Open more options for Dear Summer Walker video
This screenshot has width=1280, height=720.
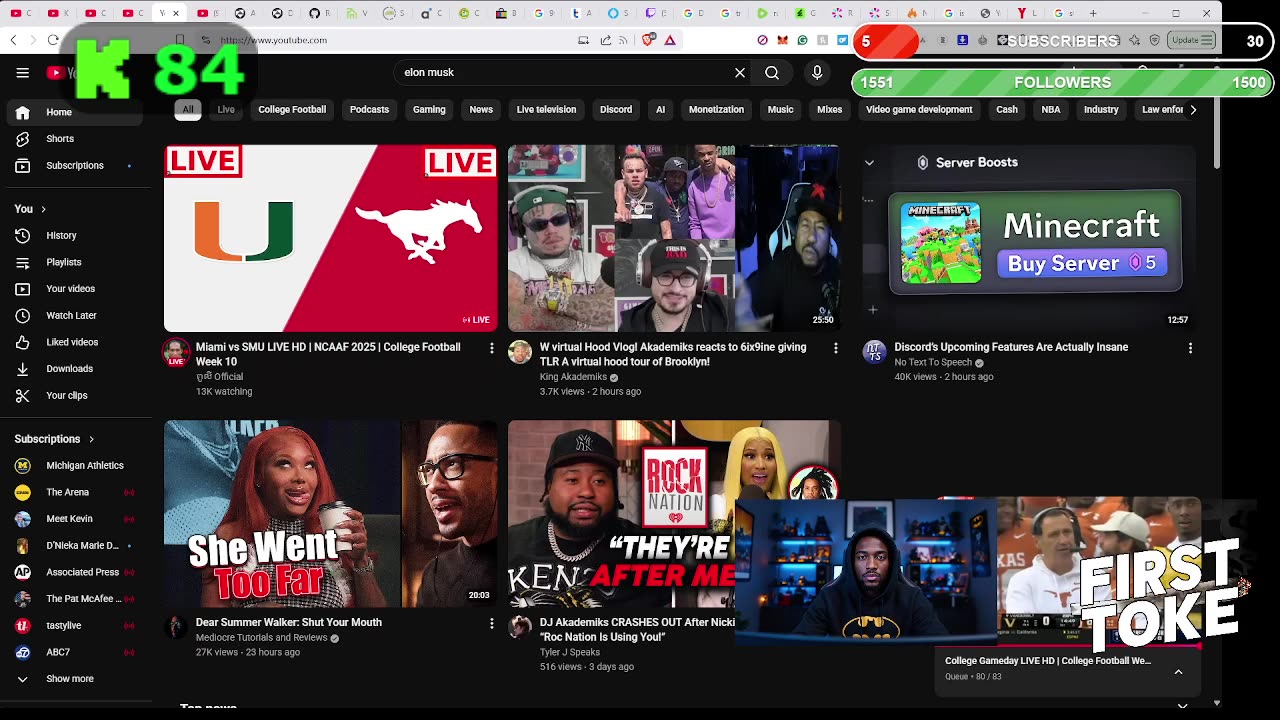491,623
